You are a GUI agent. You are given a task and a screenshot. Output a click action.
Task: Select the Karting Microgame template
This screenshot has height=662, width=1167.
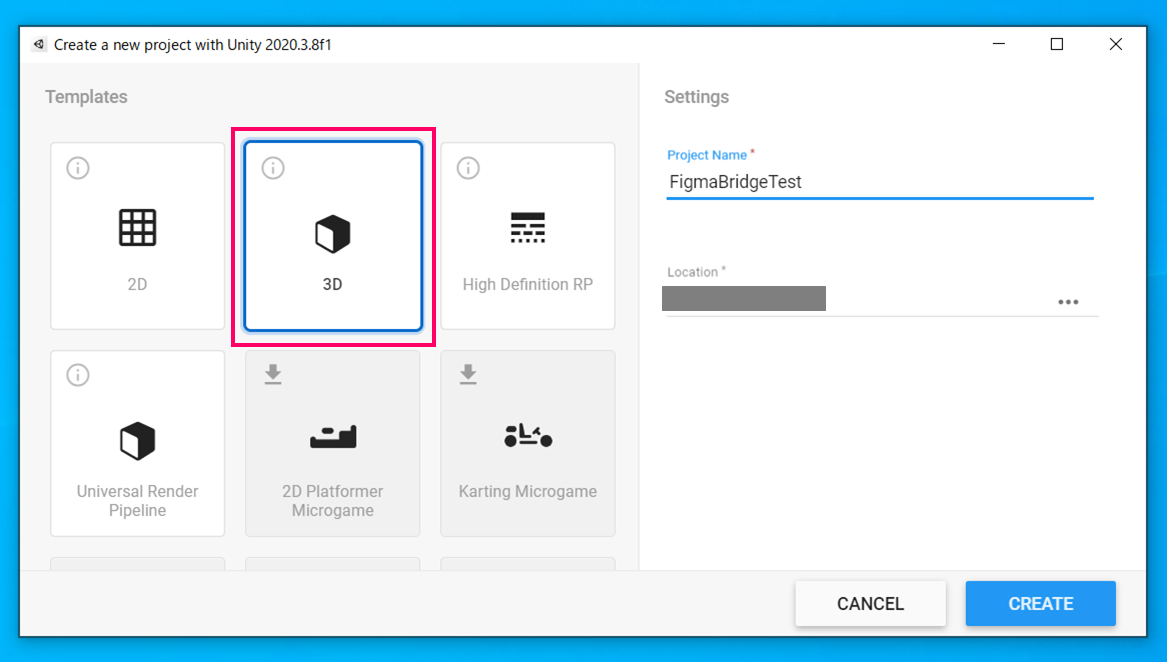coord(528,443)
